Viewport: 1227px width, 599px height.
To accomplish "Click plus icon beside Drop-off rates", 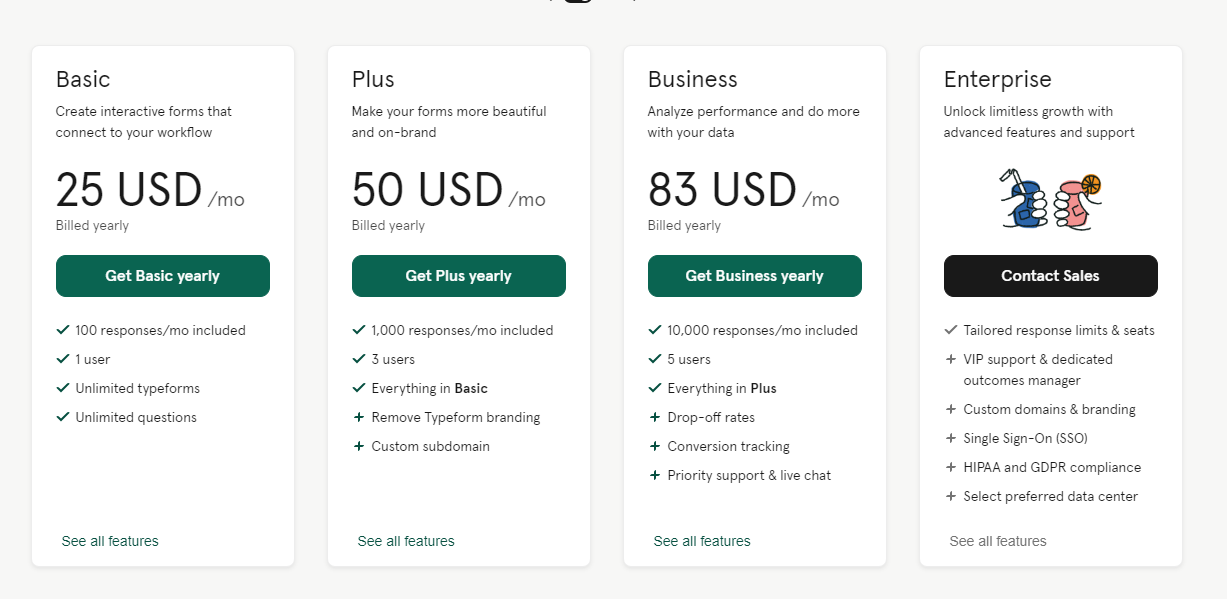I will click(x=655, y=417).
